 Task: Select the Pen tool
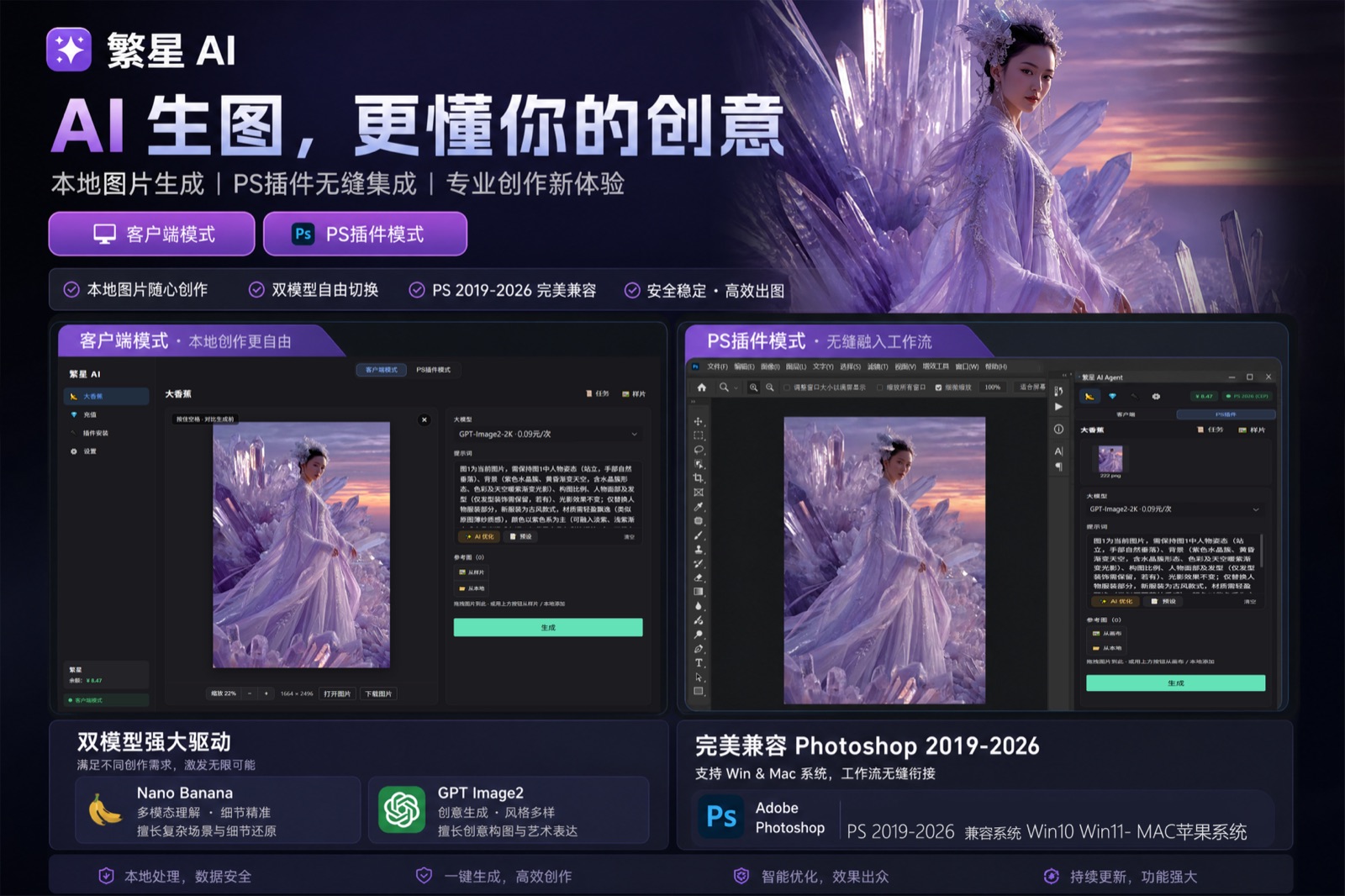coord(698,649)
